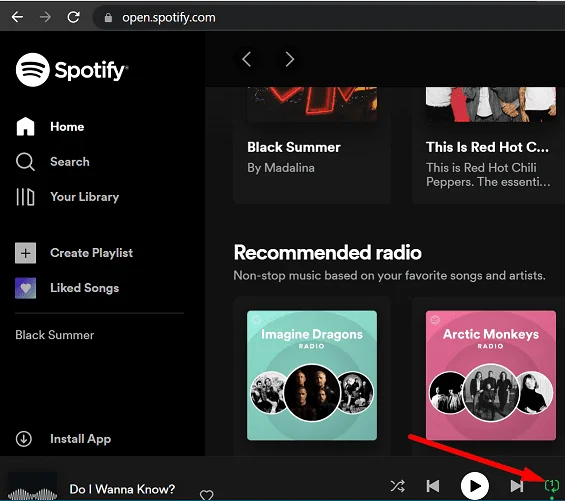Click the Red Hot Chili Peppers cover
The width and height of the screenshot is (565, 501).
point(491,104)
